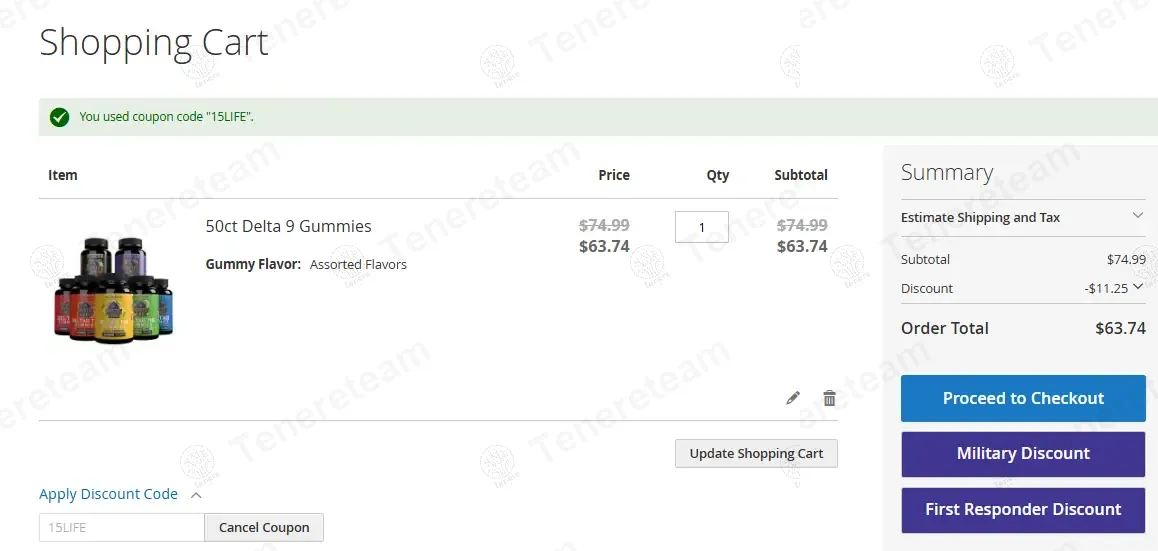Click the Estimate Shipping and Tax label

980,217
